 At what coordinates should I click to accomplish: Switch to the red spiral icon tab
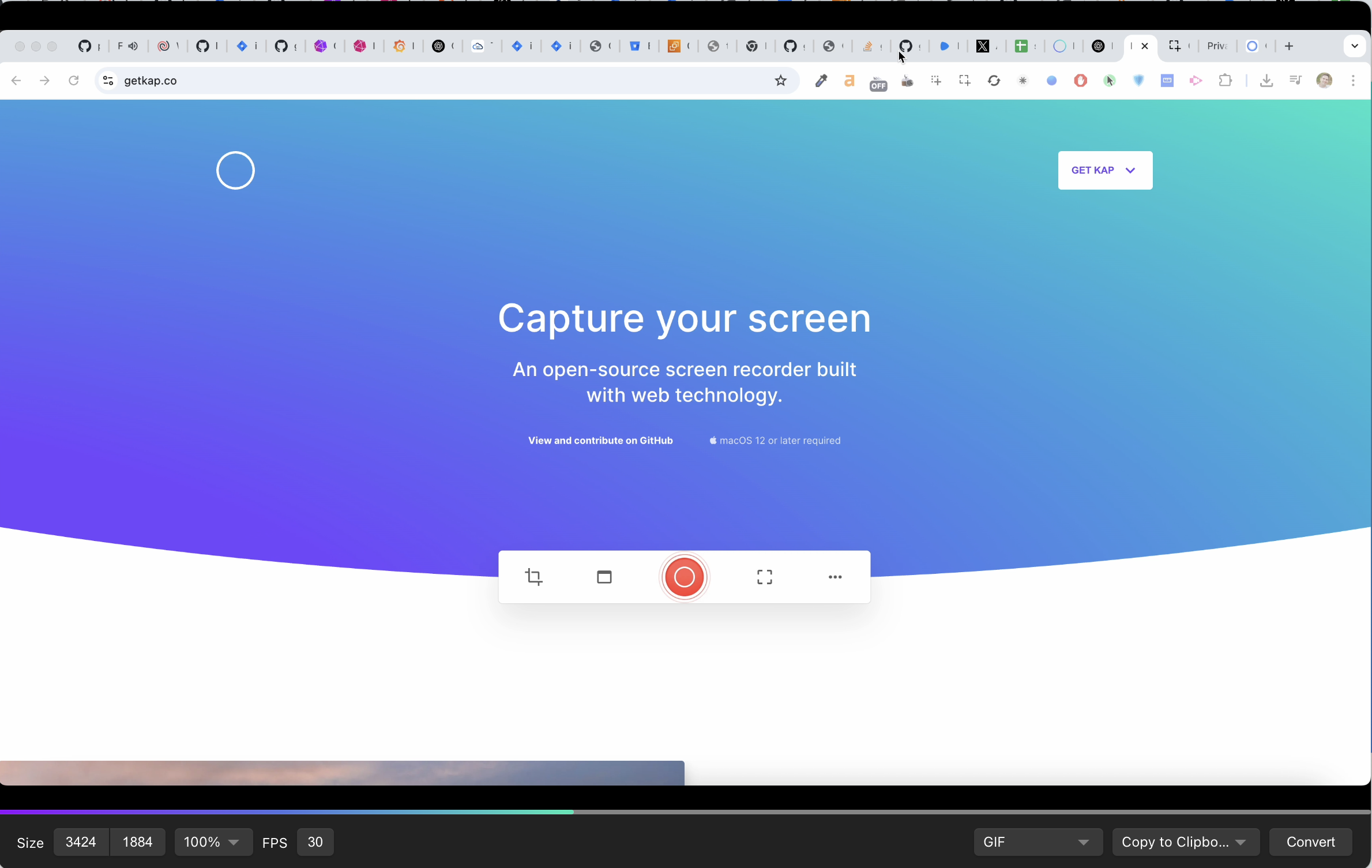164,46
